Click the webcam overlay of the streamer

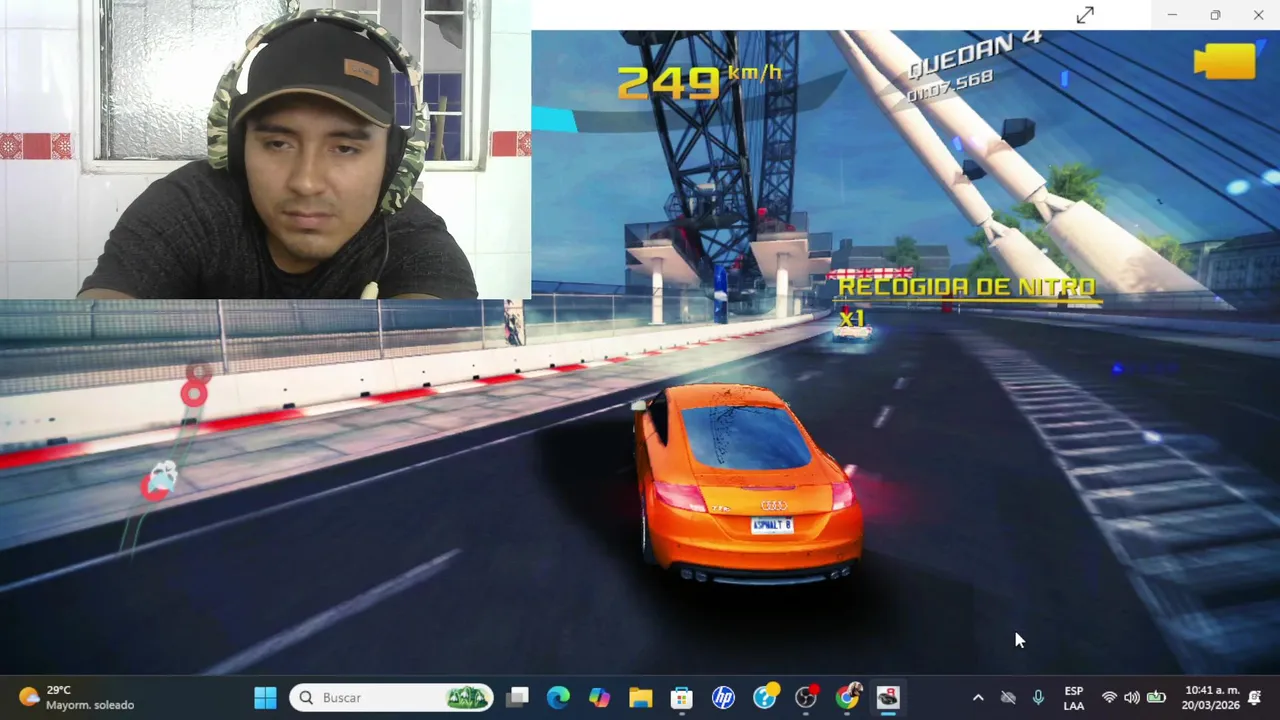(265, 150)
